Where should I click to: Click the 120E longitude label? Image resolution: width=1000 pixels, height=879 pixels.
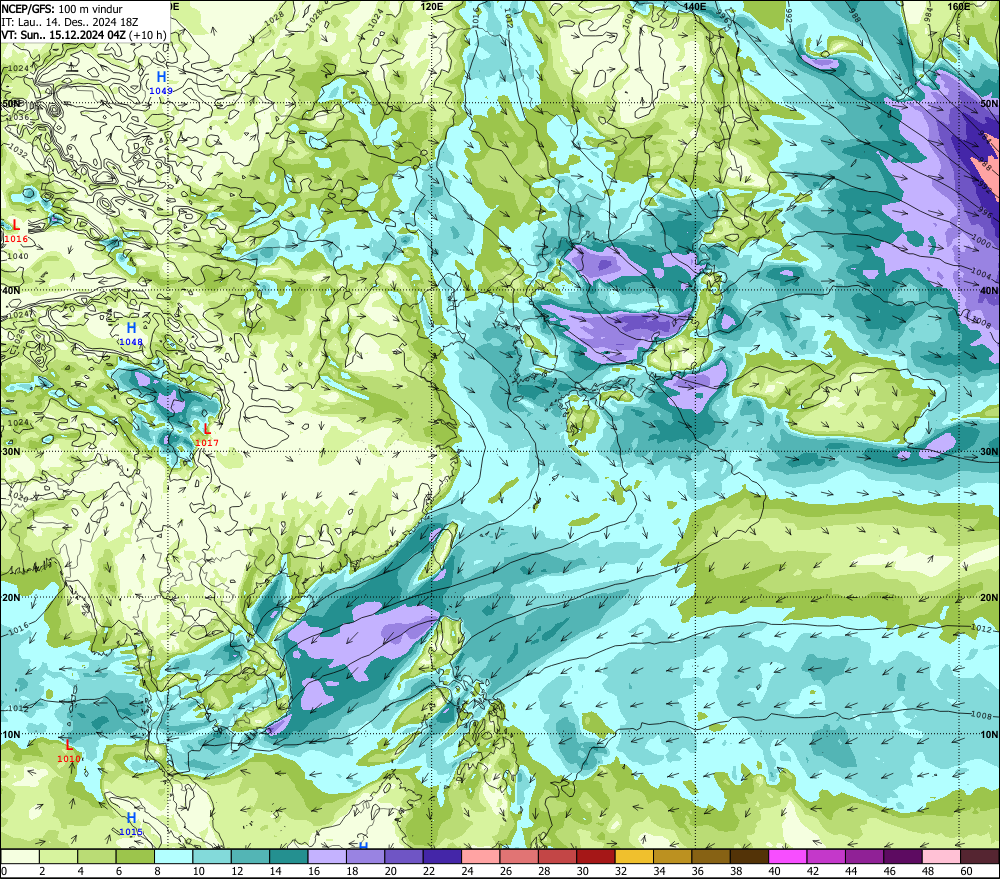click(x=432, y=6)
